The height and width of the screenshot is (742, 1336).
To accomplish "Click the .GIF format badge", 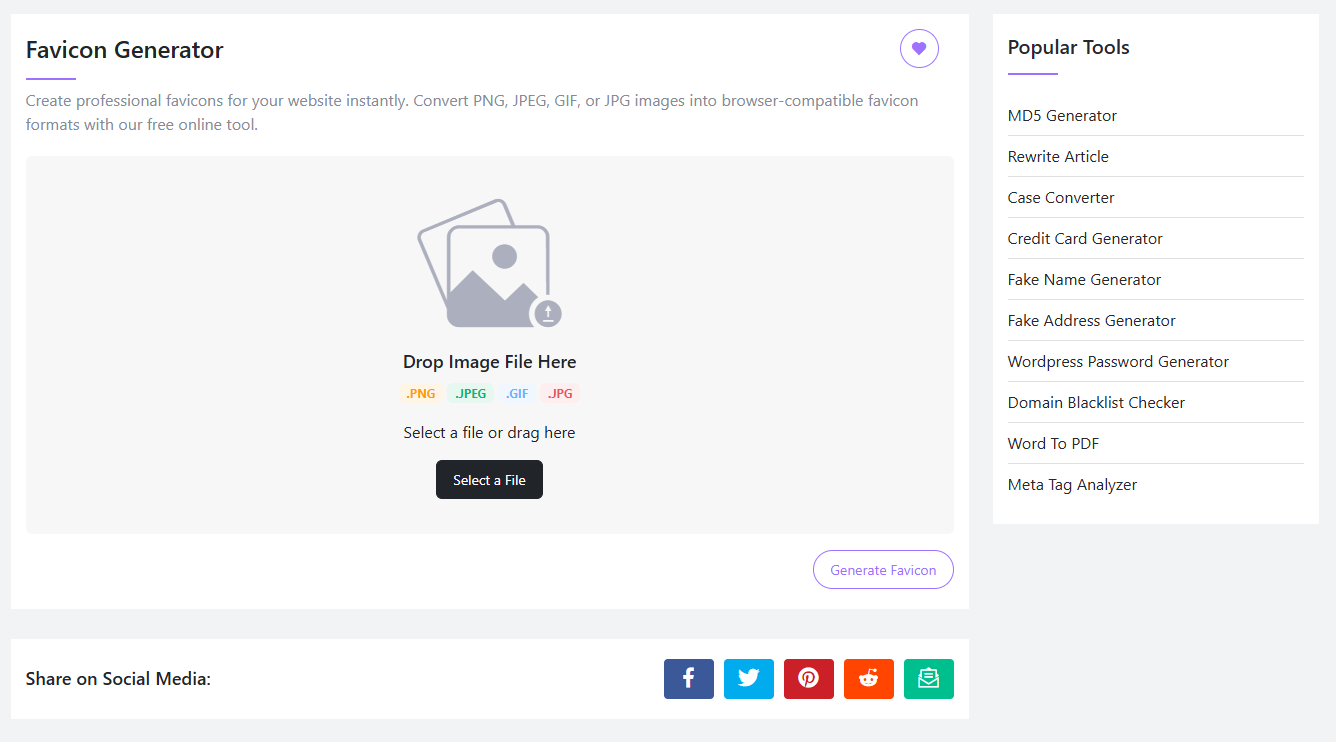I will pyautogui.click(x=516, y=393).
